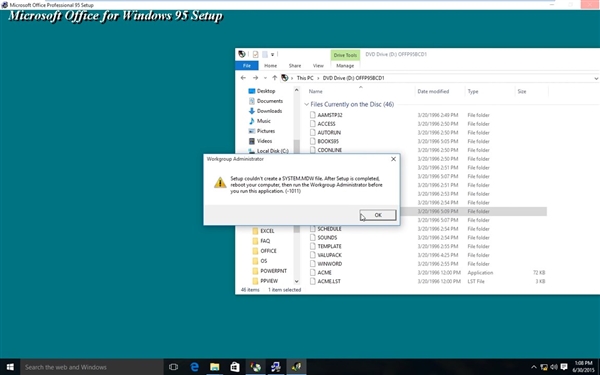Click navigation pane scrollbar up arrow
This screenshot has height=375, width=600.
pos(297,90)
